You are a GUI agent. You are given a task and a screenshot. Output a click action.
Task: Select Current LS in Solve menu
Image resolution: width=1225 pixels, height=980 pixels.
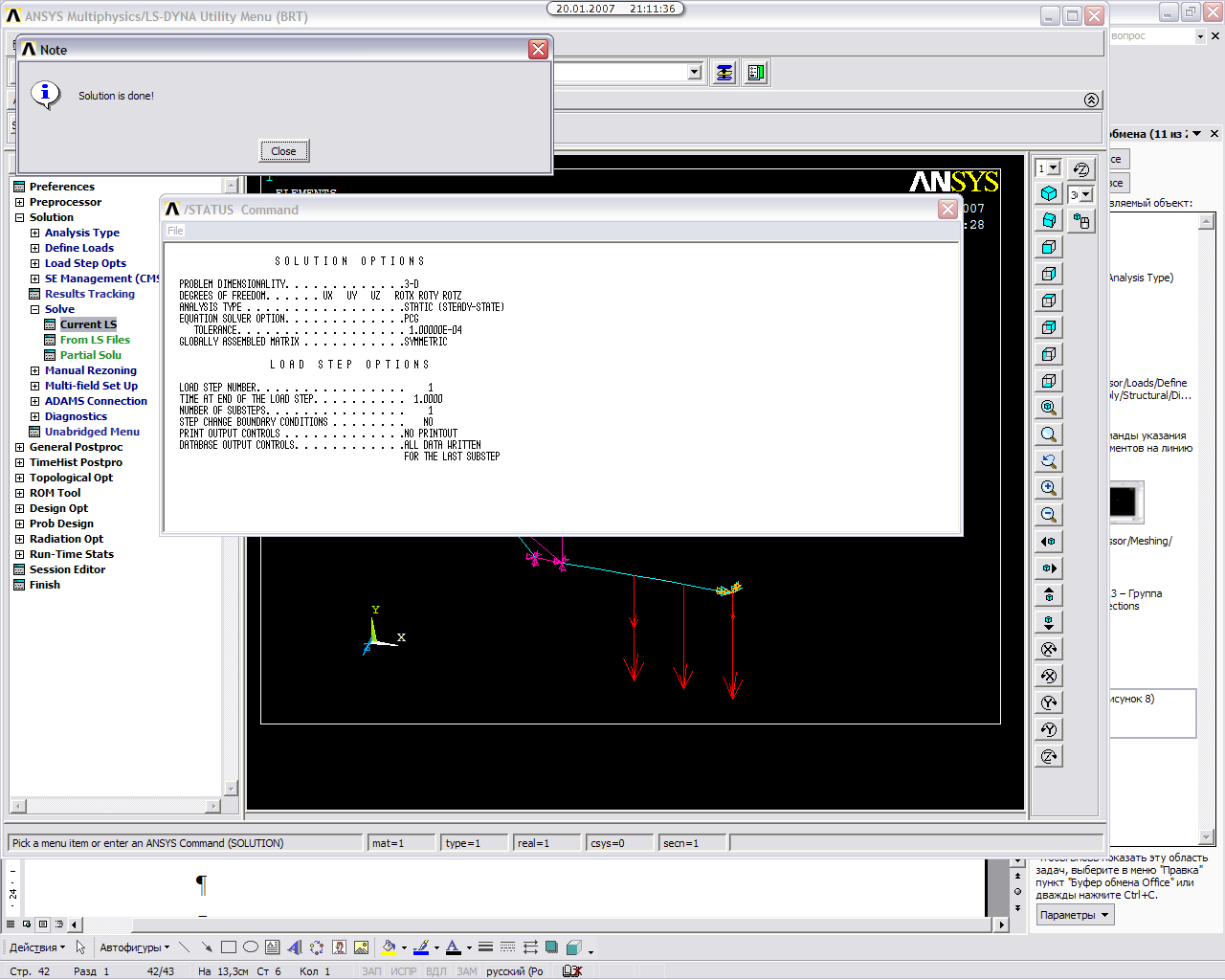88,324
